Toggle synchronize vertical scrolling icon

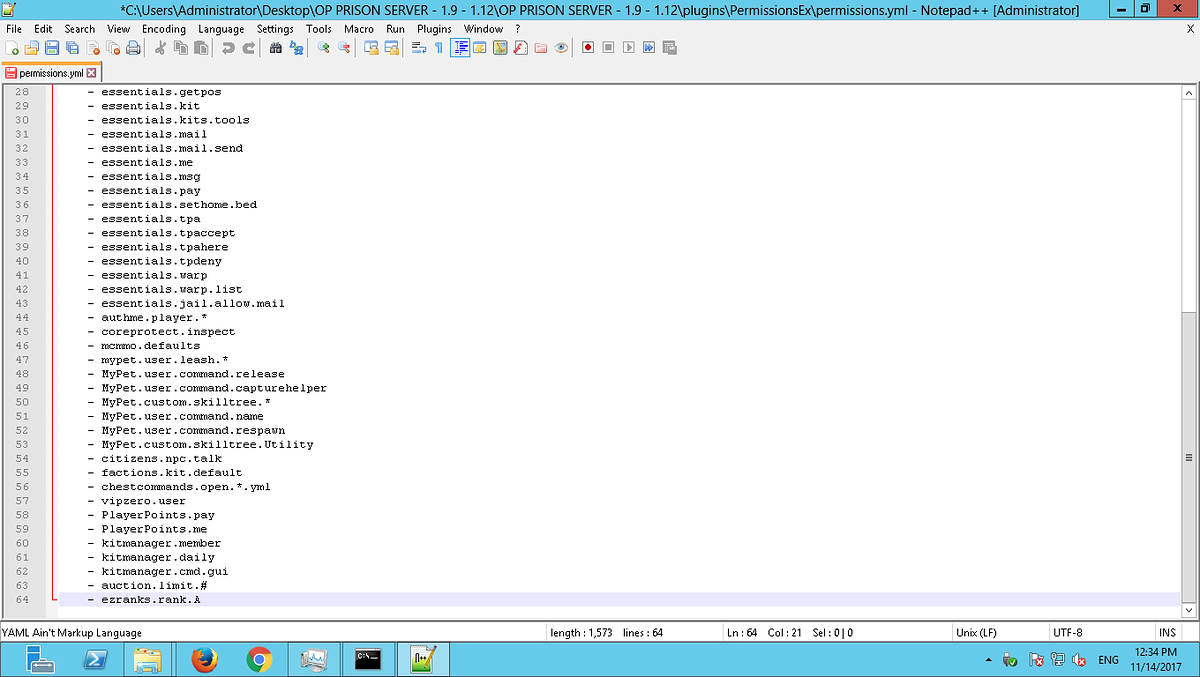371,47
